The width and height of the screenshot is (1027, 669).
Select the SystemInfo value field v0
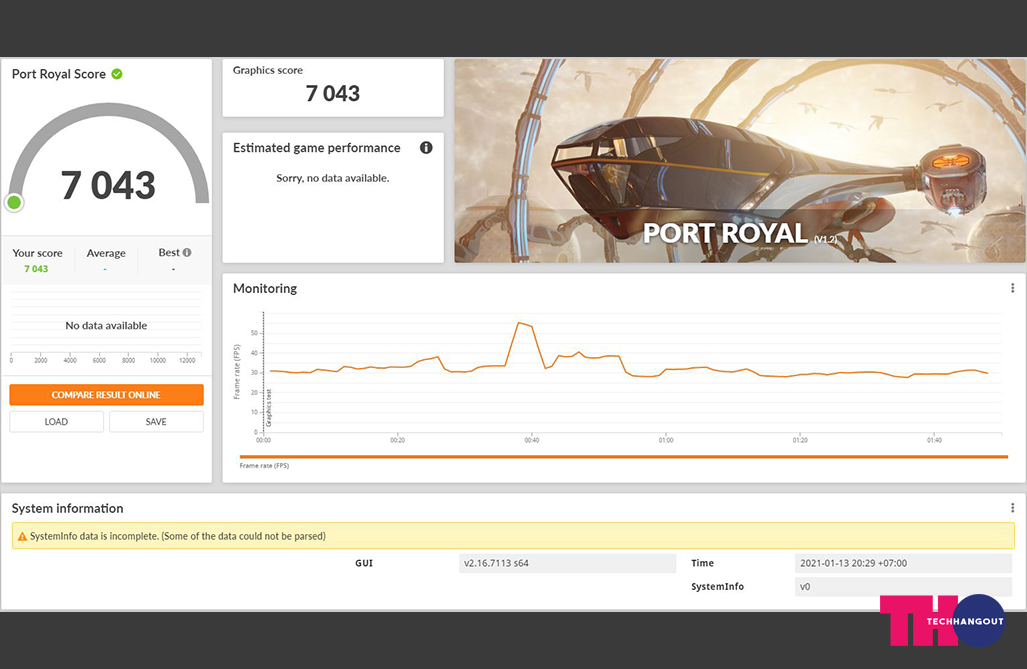pos(903,586)
